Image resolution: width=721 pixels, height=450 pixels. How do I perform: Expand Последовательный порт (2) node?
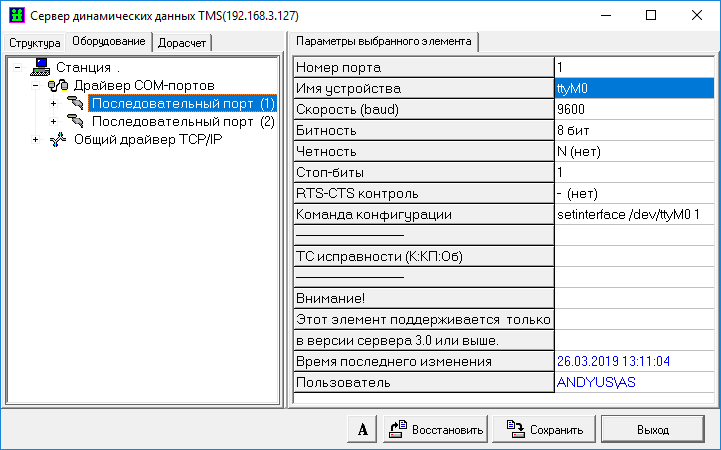[x=53, y=122]
